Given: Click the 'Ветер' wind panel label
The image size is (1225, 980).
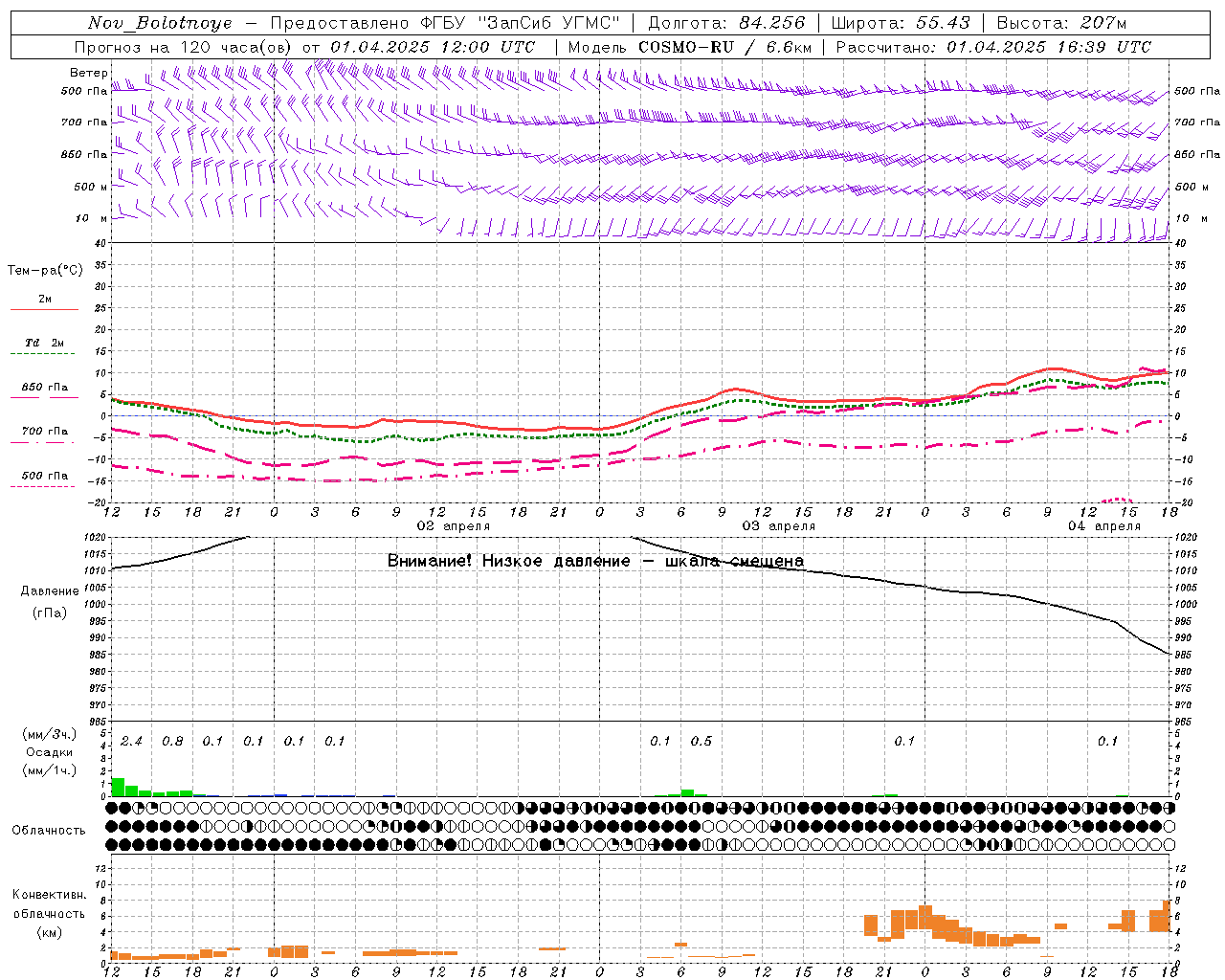Looking at the screenshot, I should click(x=88, y=73).
